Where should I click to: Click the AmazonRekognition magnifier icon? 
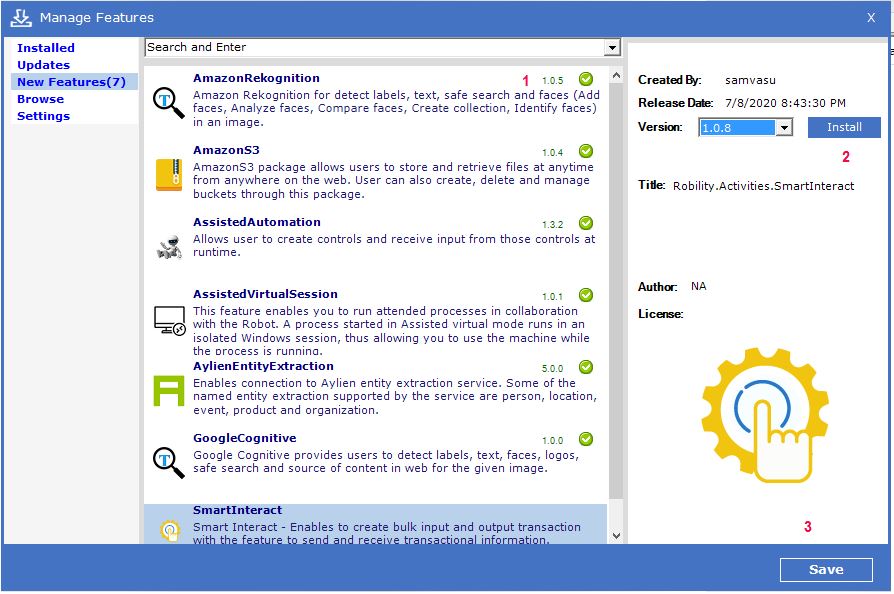[168, 103]
